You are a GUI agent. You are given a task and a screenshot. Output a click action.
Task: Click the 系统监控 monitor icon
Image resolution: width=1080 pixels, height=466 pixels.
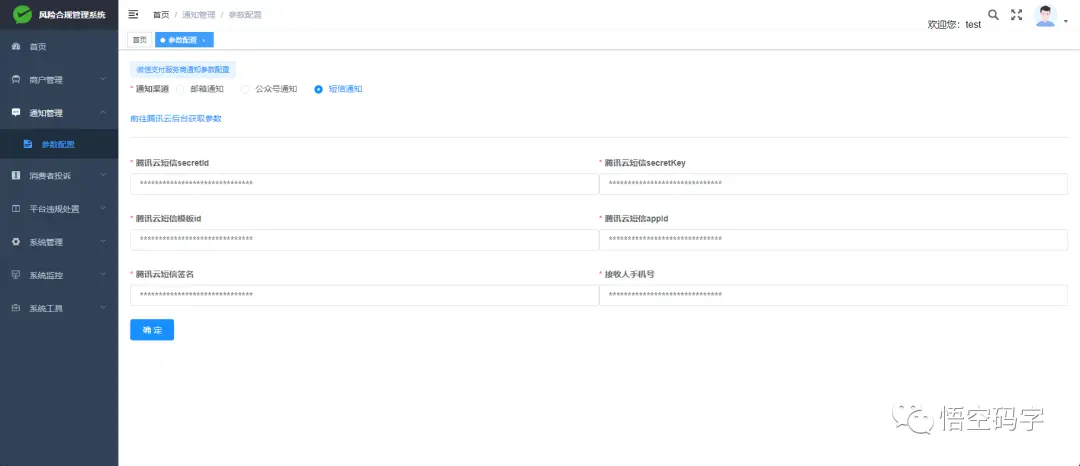click(17, 275)
